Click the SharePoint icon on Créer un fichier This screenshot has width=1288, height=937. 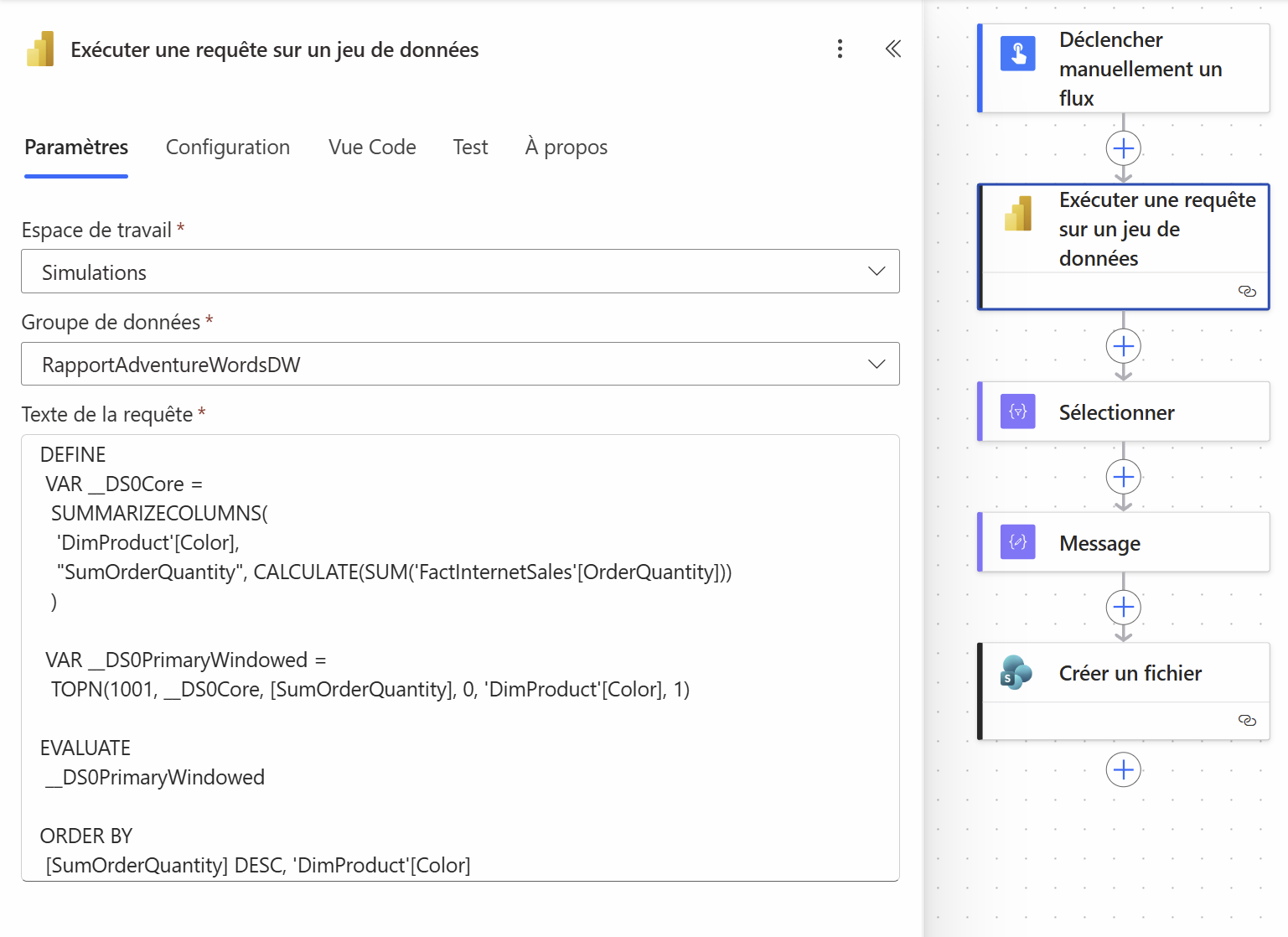coord(1016,673)
